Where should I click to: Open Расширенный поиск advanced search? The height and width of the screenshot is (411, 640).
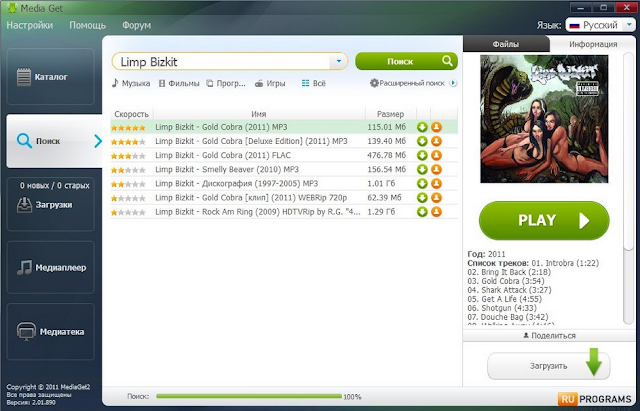pyautogui.click(x=413, y=83)
